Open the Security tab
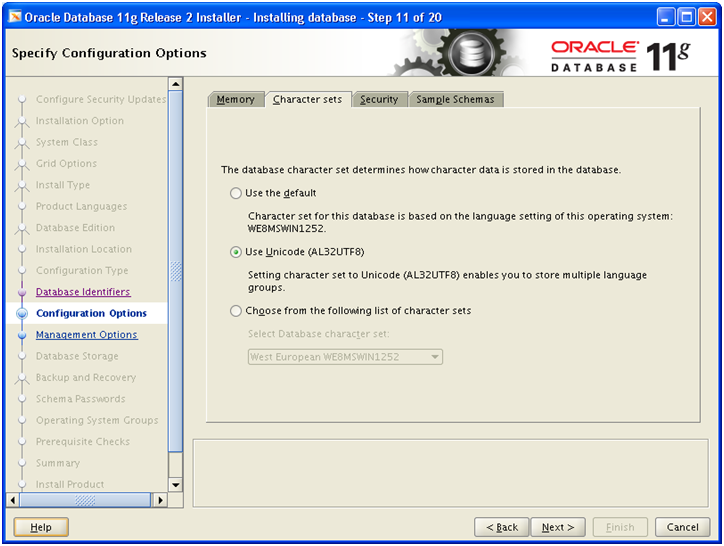 click(x=379, y=99)
